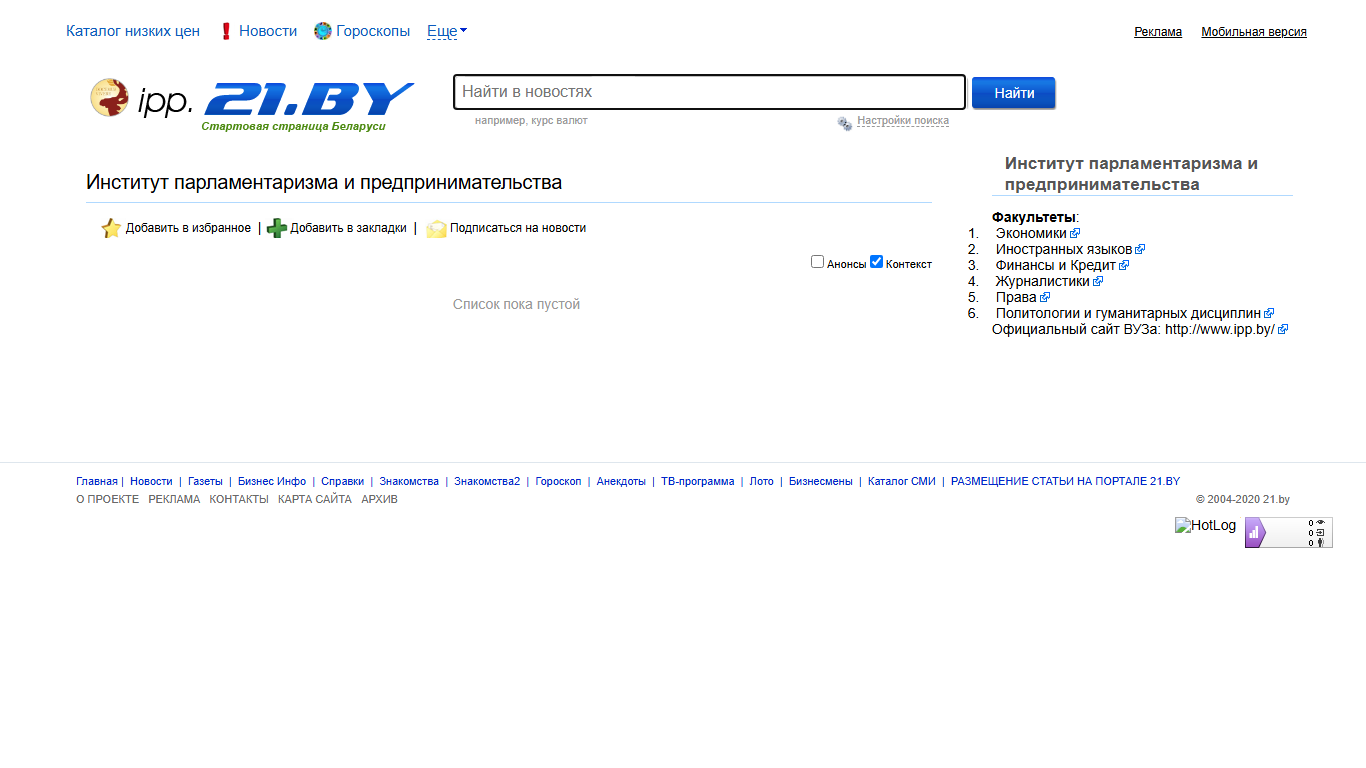Image resolution: width=1366 pixels, height=768 pixels.
Task: Expand the Еще dropdown menu
Action: click(x=447, y=31)
